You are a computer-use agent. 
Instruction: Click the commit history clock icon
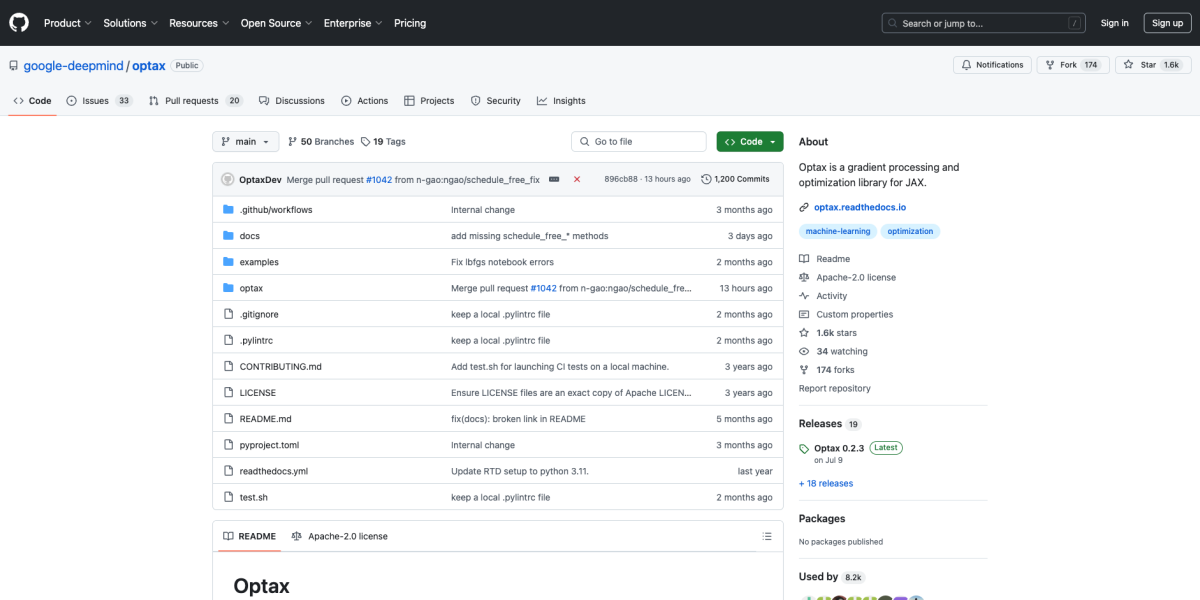click(x=706, y=179)
